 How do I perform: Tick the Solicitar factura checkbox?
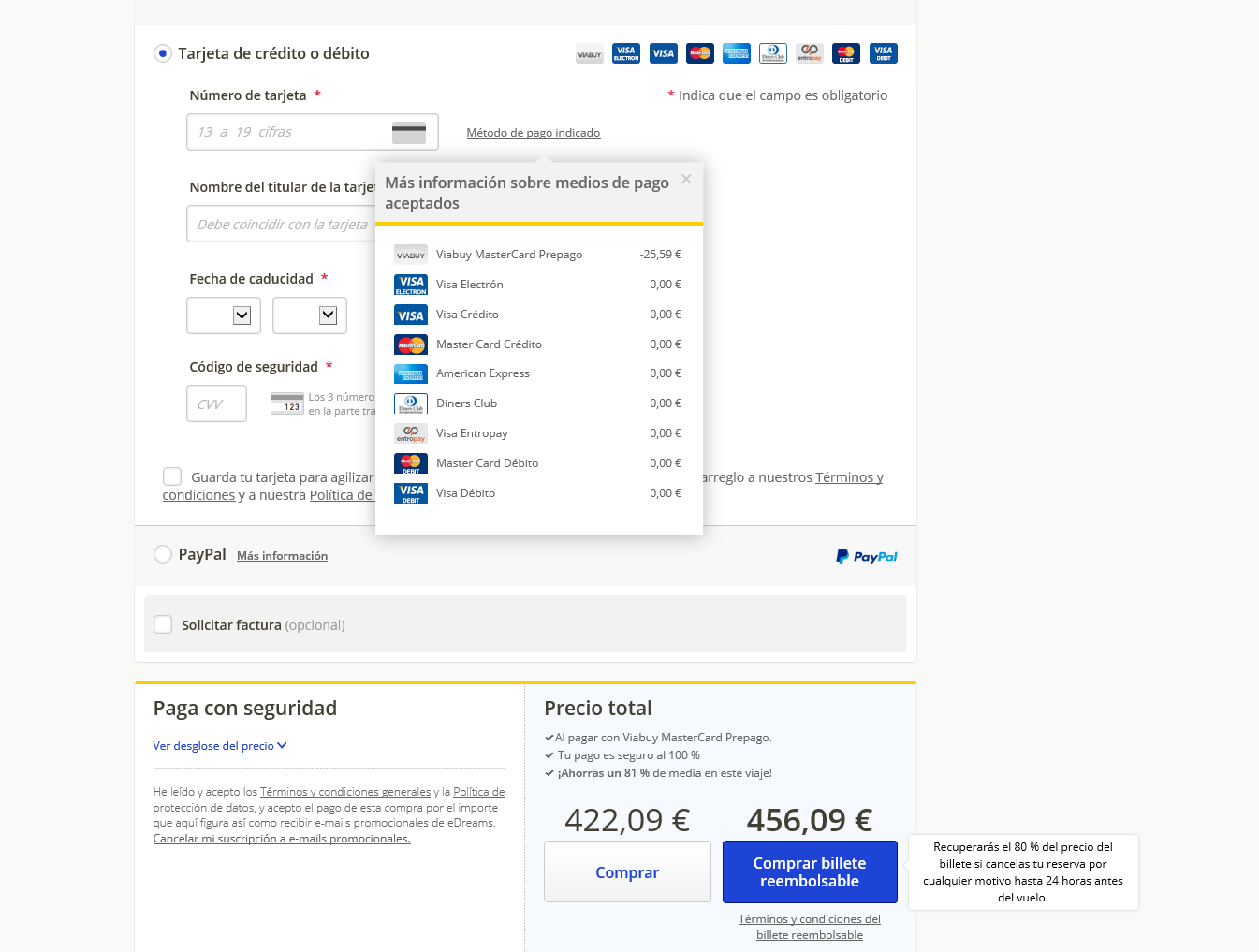tap(163, 624)
